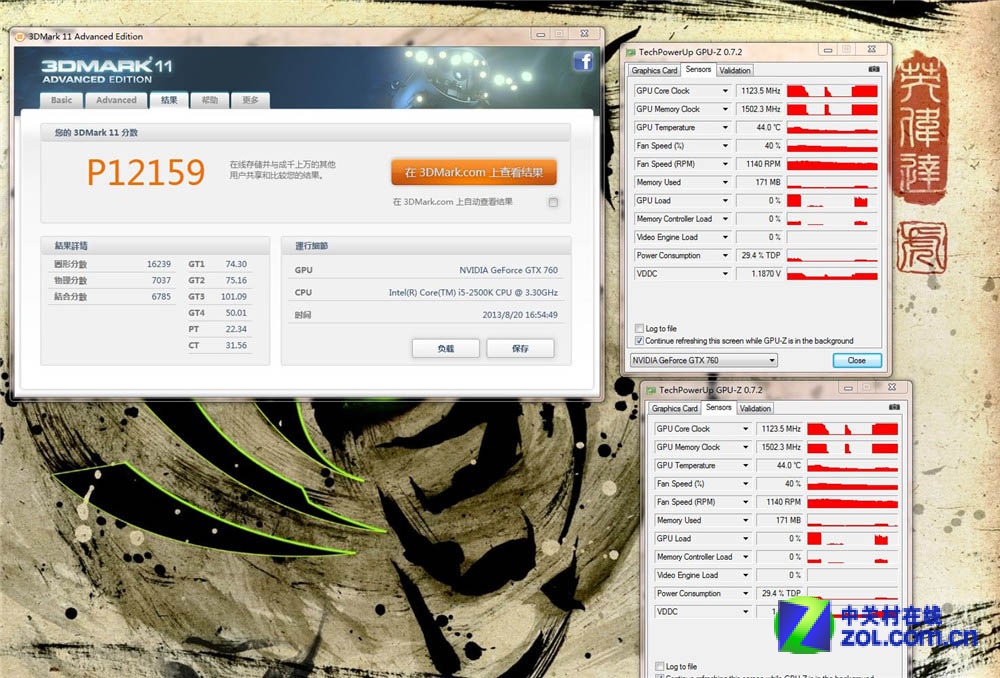Minimize the 3DMark 11 Advanced Edition window
Screen dimensions: 1000x678
coord(541,34)
